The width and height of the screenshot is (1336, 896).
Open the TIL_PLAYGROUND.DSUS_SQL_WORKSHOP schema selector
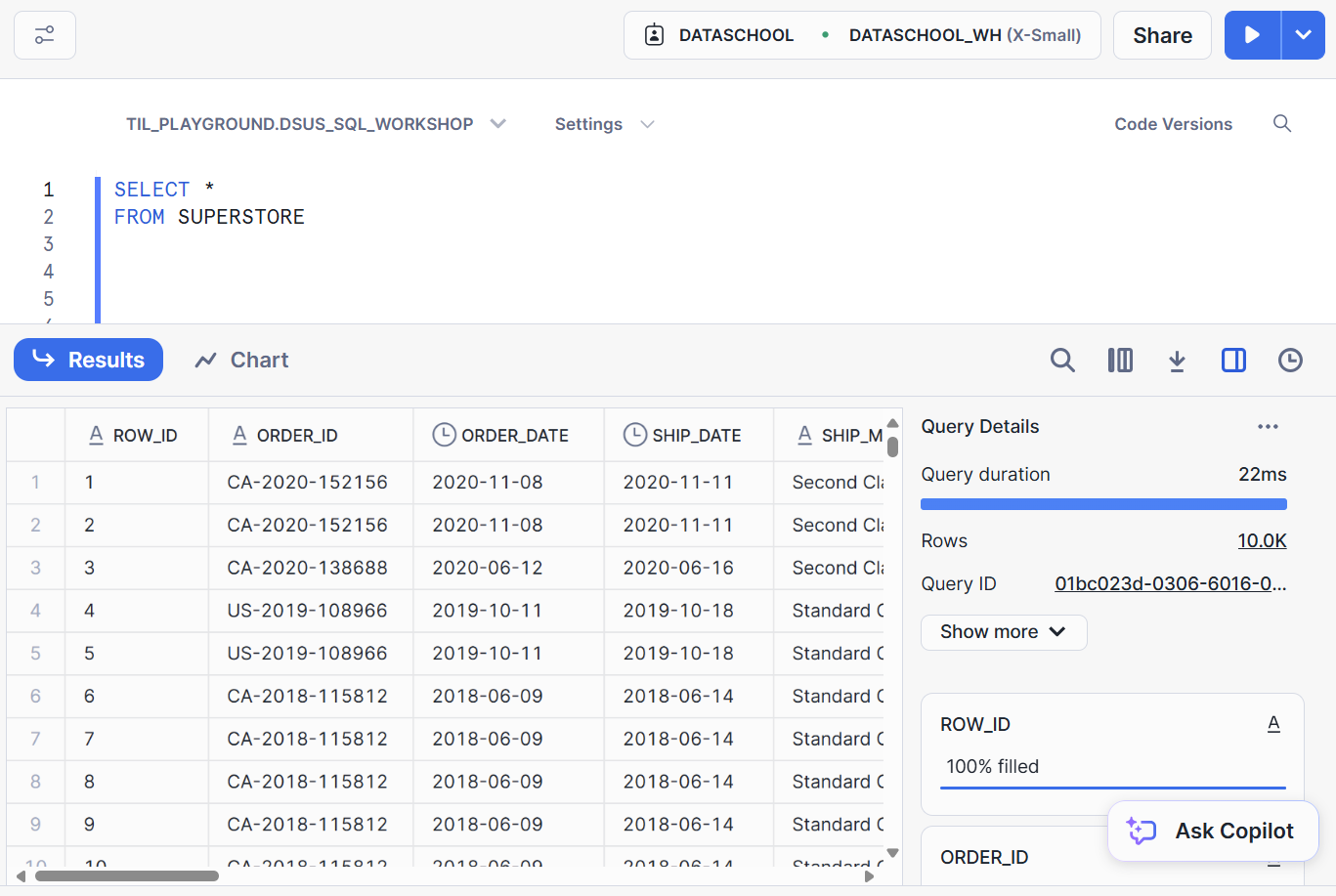[315, 124]
